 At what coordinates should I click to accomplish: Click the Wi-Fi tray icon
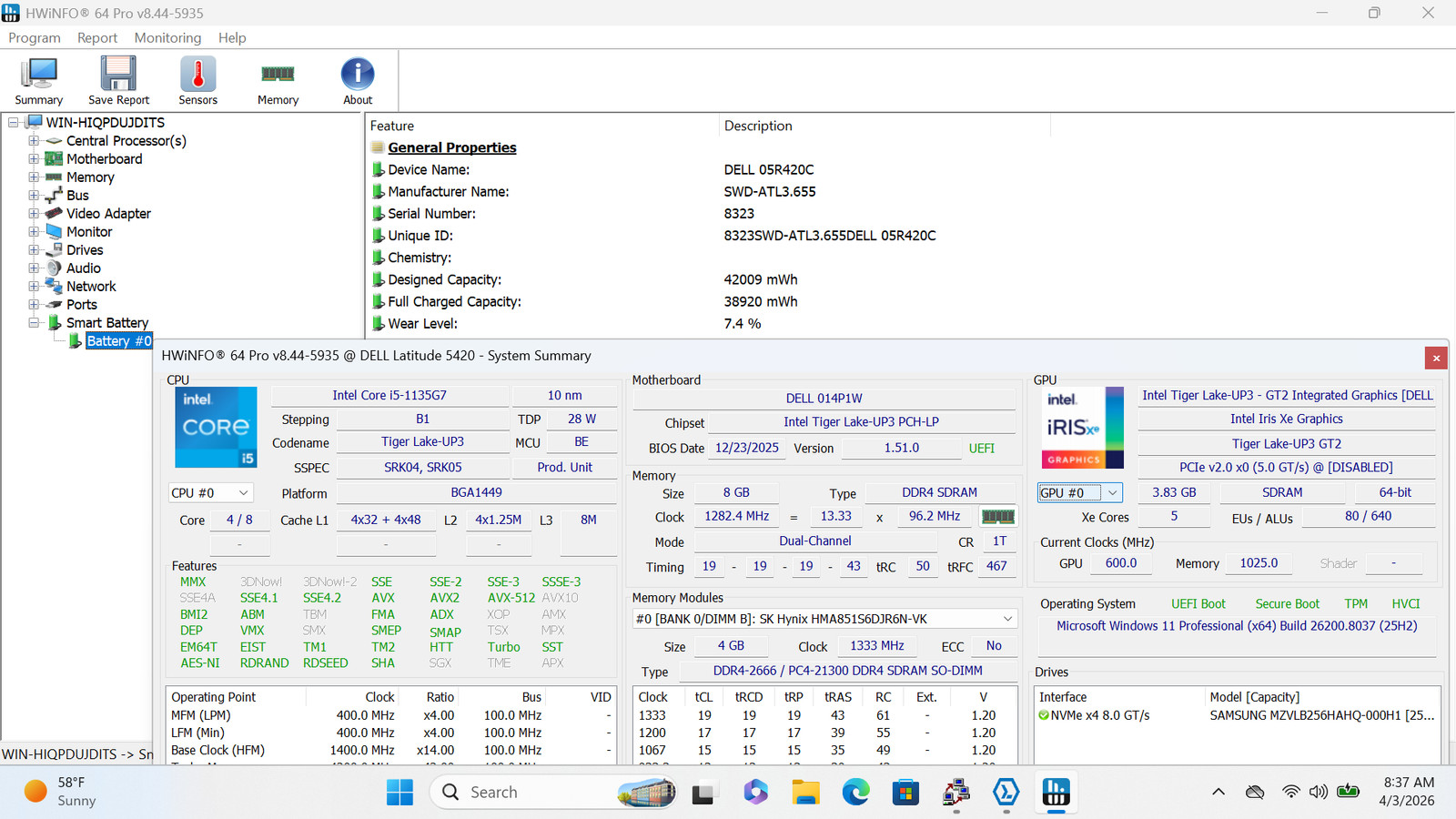coord(1290,792)
